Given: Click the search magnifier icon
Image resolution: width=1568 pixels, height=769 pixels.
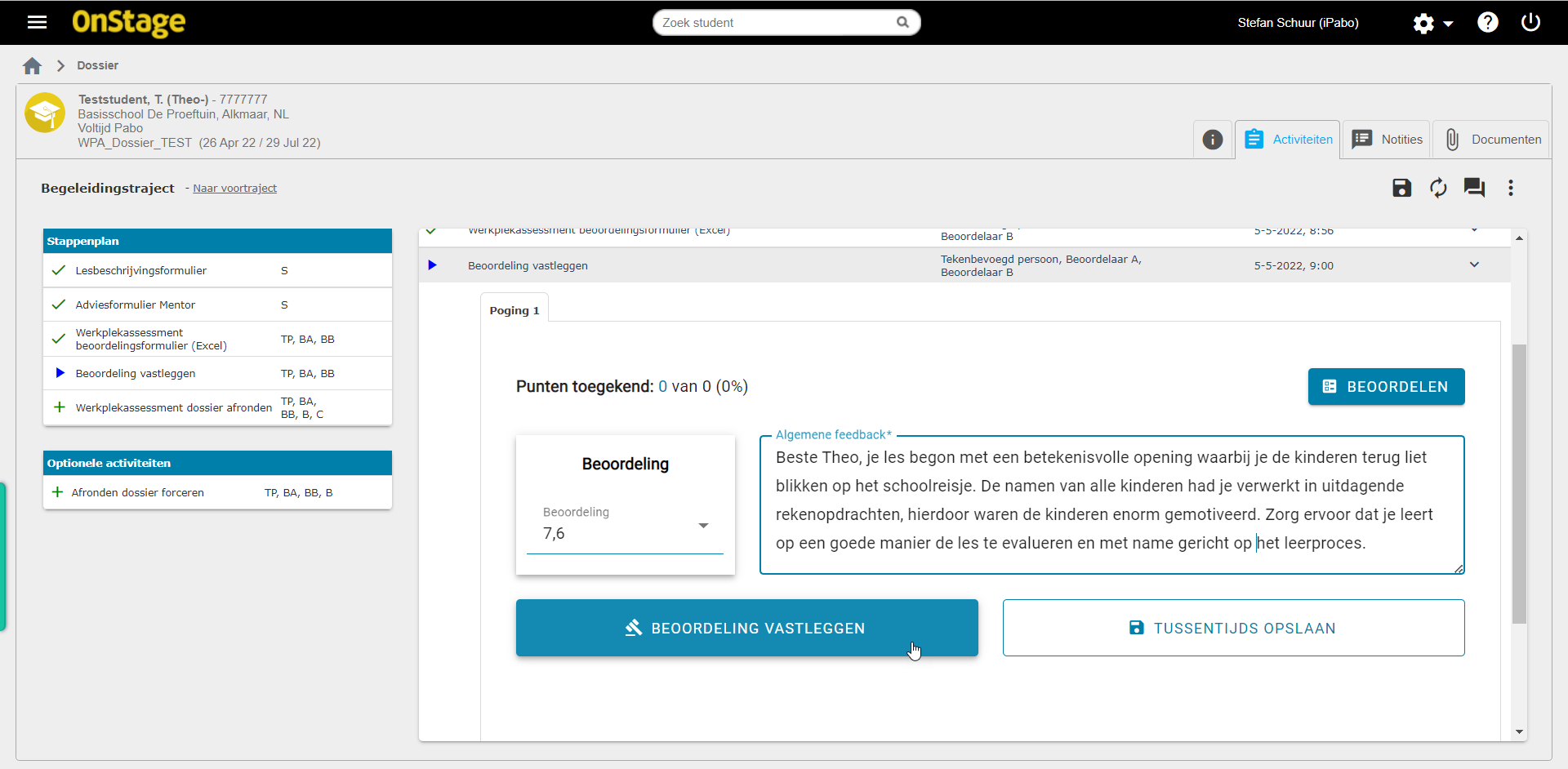Looking at the screenshot, I should point(902,22).
